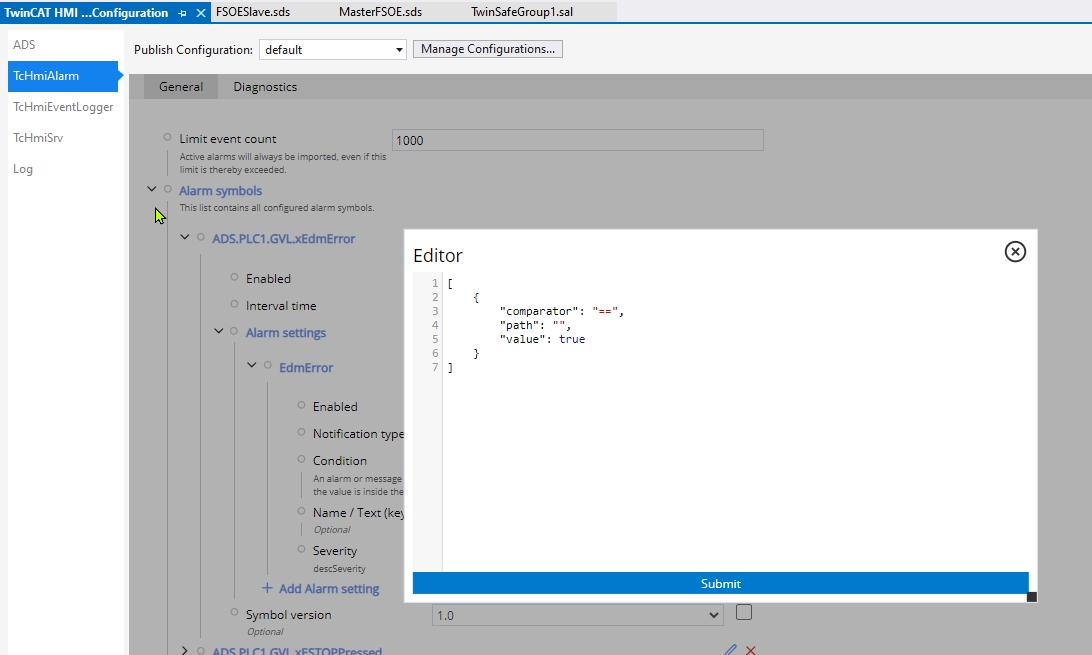
Task: Click line number 1 in the Editor gutter
Action: coord(435,283)
